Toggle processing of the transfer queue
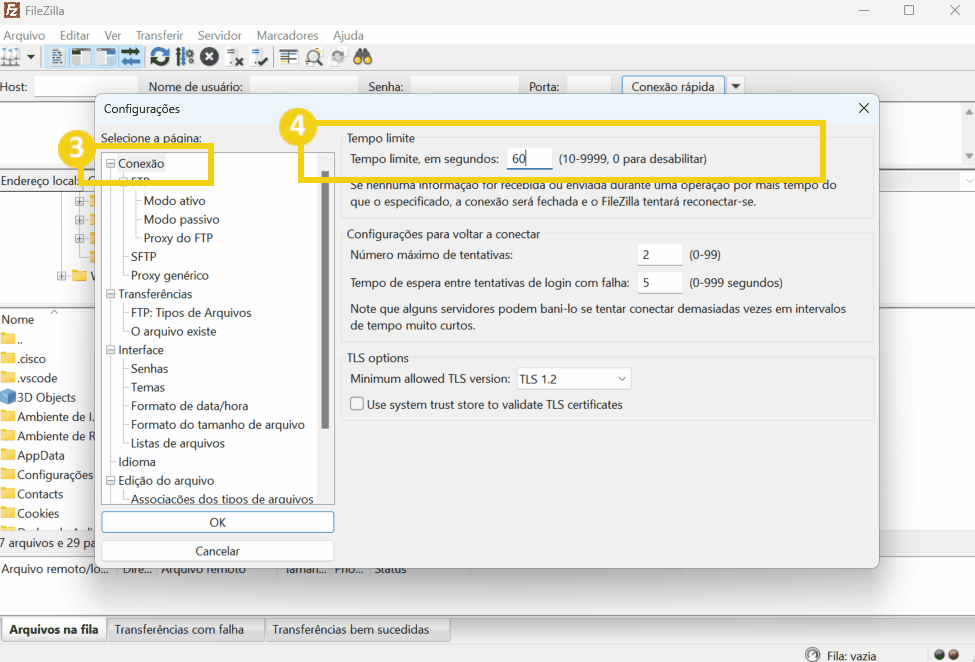 (x=185, y=58)
